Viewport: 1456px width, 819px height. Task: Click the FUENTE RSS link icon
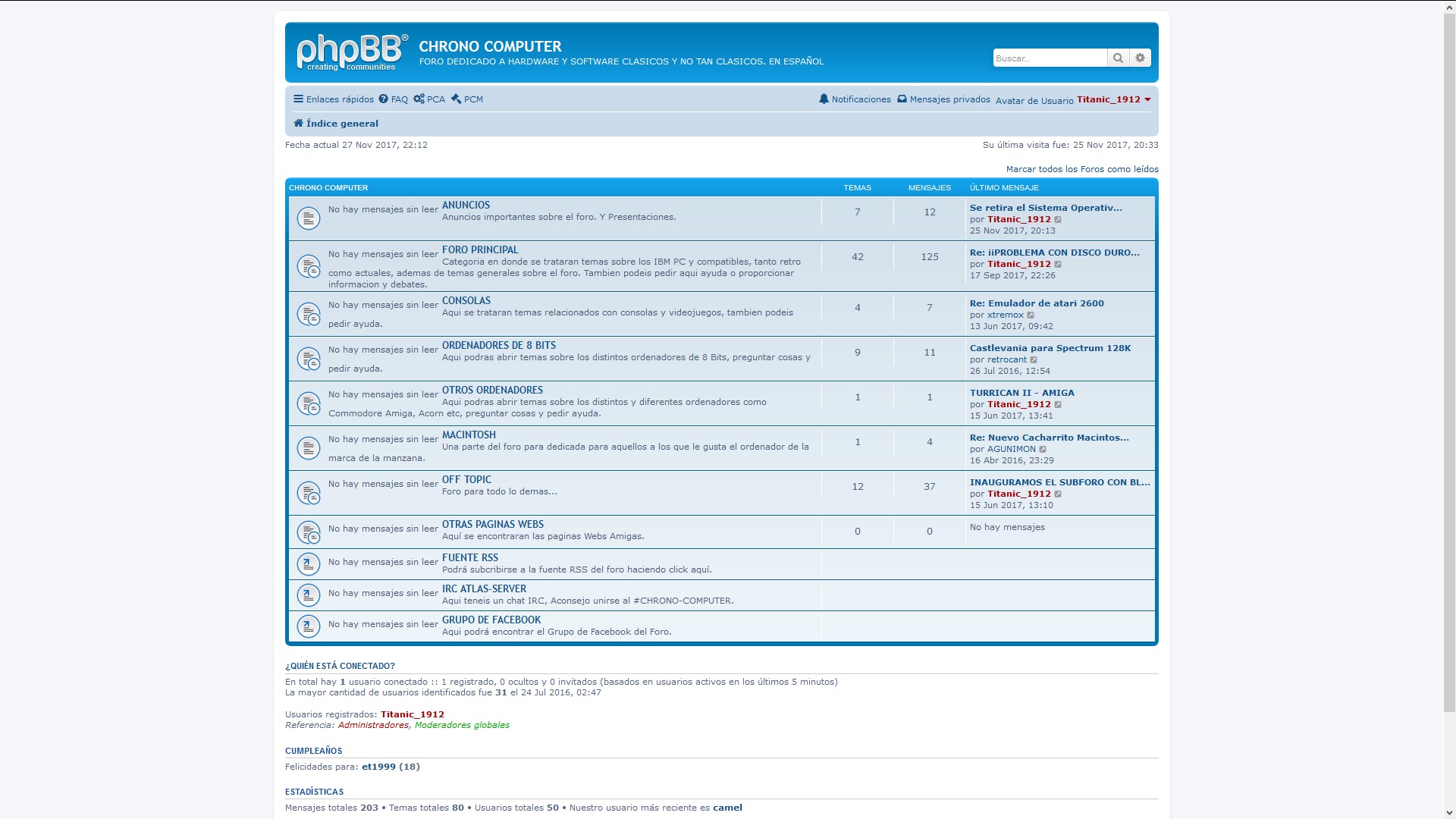point(308,564)
